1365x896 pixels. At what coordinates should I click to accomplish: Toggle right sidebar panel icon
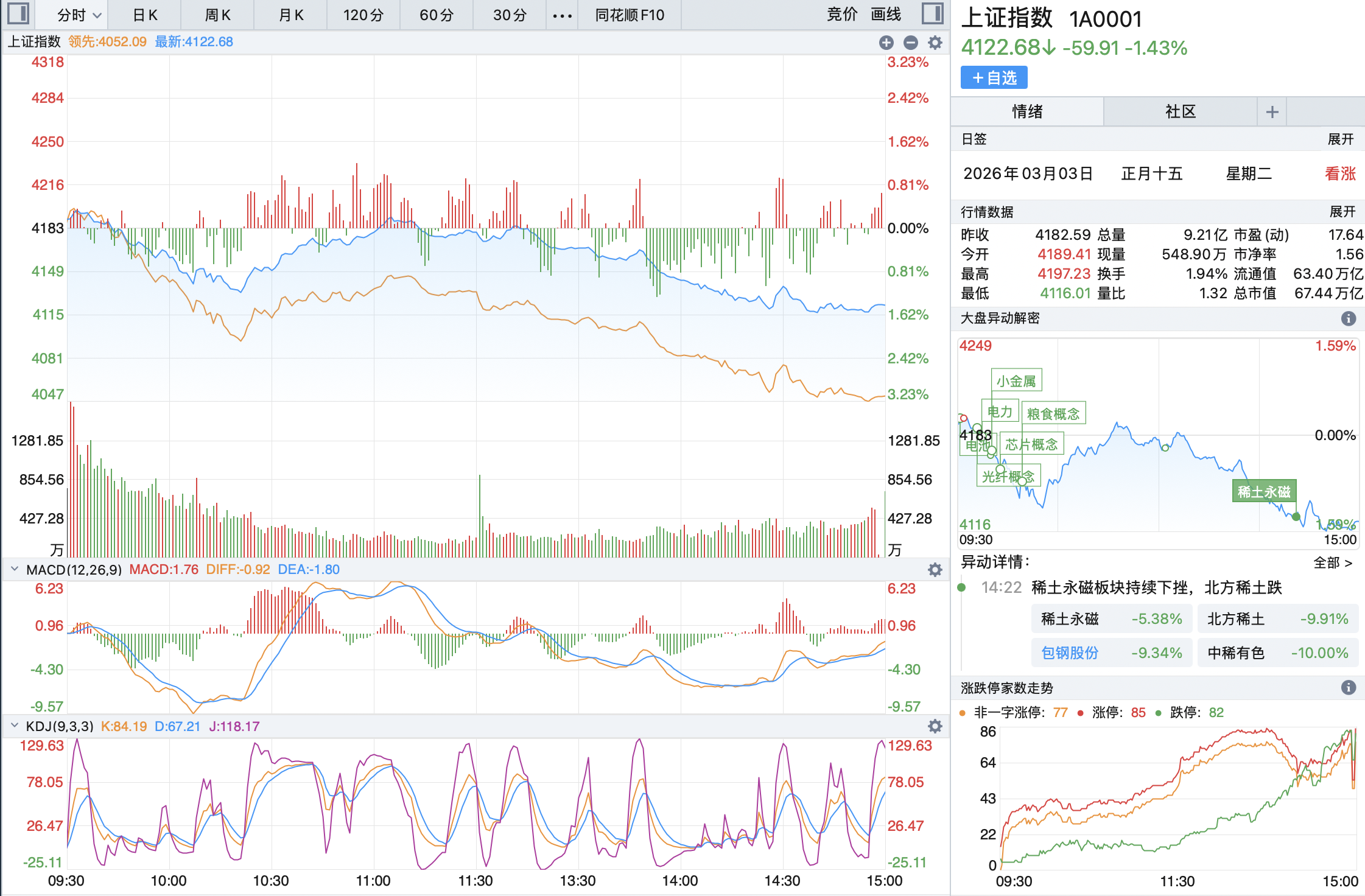[x=932, y=13]
